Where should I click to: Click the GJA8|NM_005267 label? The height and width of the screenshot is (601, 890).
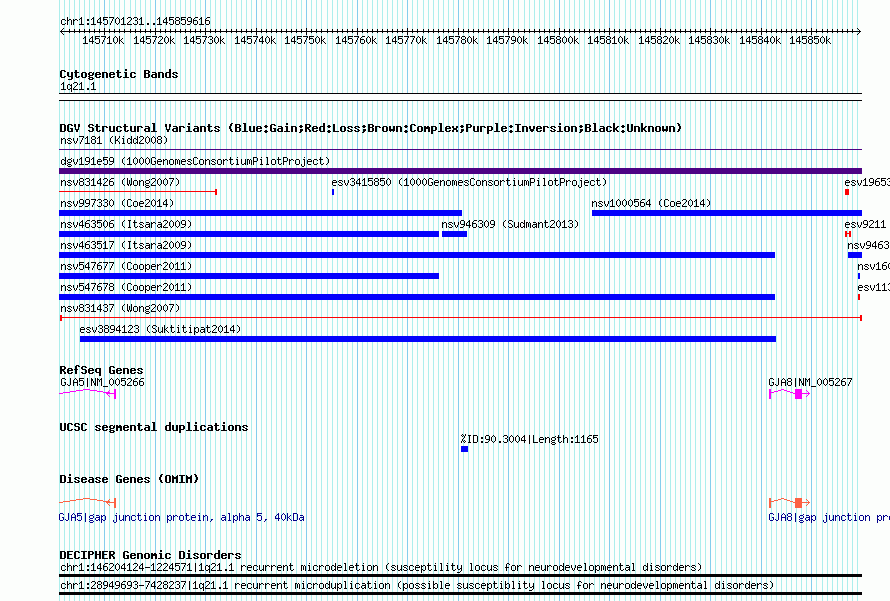810,382
